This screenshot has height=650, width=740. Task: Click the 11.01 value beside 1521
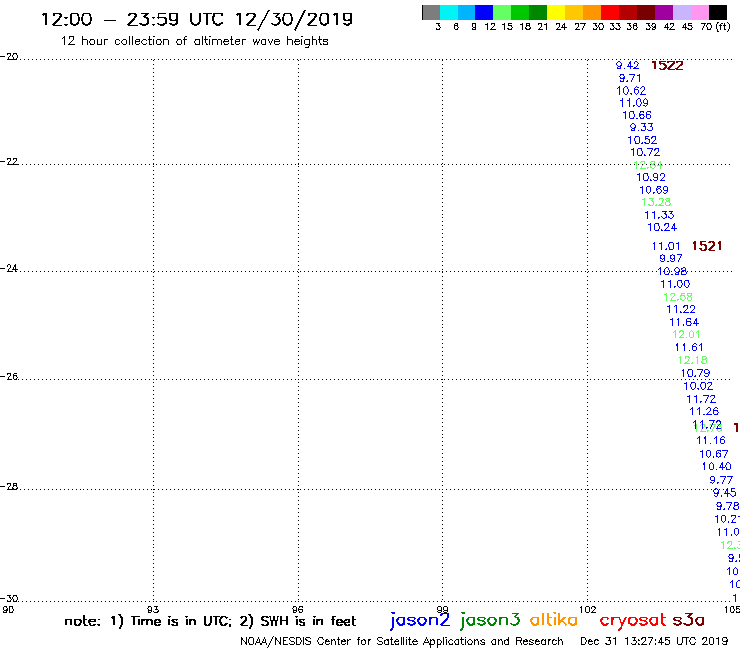pos(666,246)
